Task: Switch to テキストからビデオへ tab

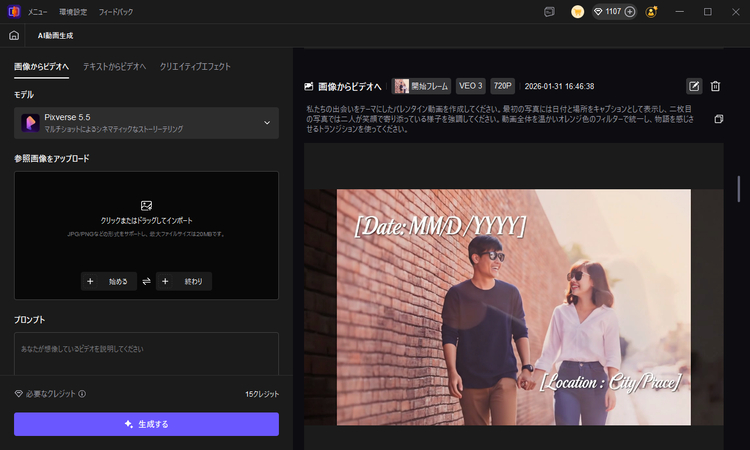Action: (x=115, y=66)
